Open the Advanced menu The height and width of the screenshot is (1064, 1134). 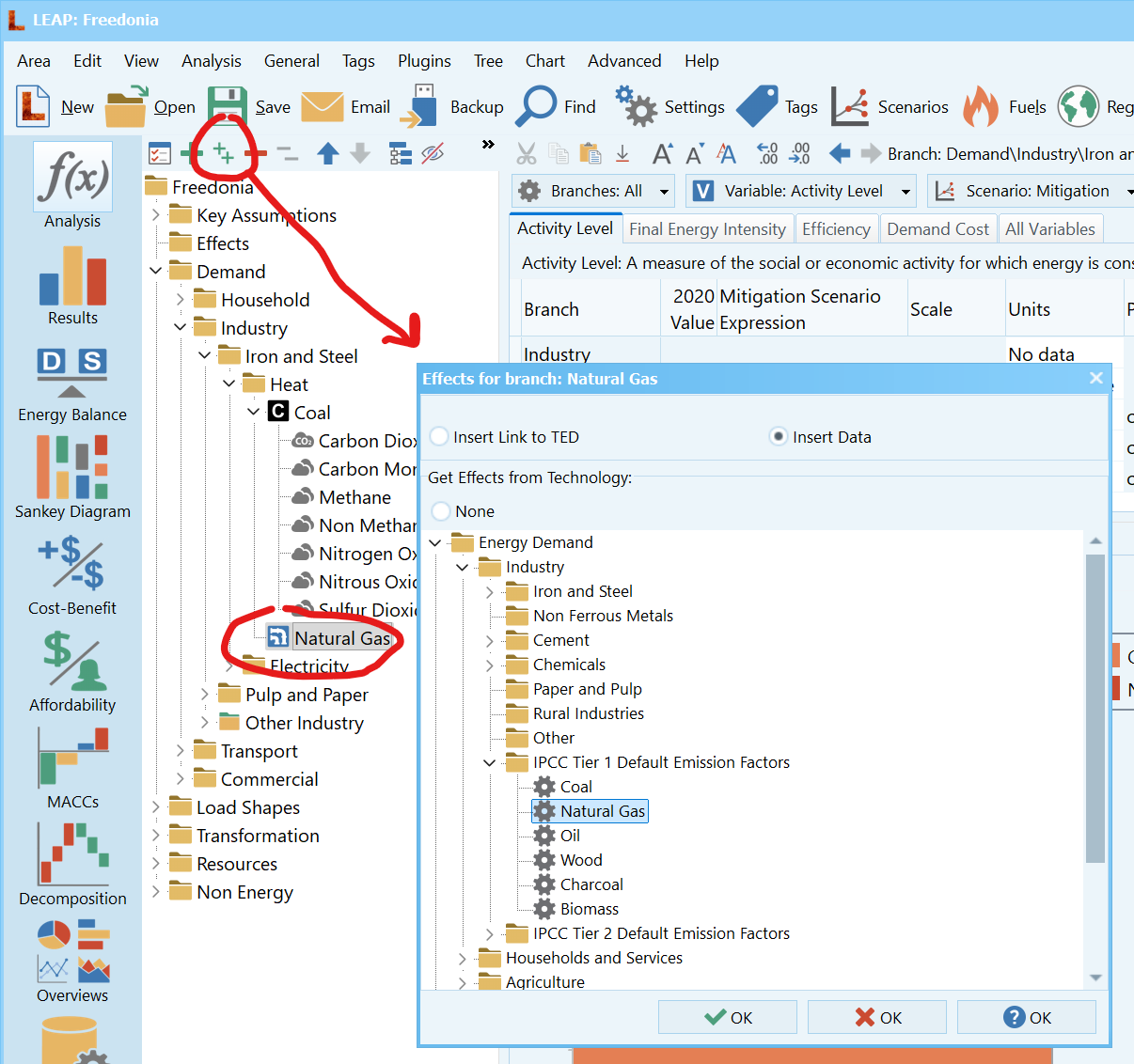point(624,61)
